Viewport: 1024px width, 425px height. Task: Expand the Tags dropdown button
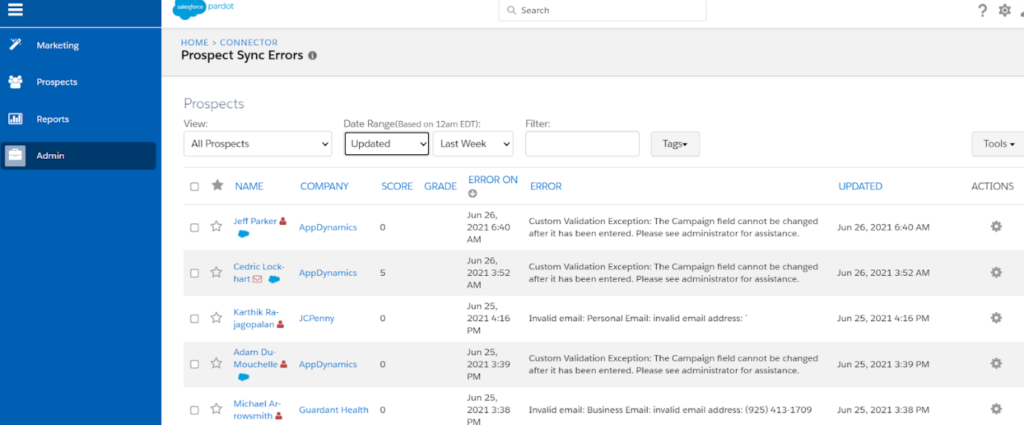pyautogui.click(x=675, y=144)
